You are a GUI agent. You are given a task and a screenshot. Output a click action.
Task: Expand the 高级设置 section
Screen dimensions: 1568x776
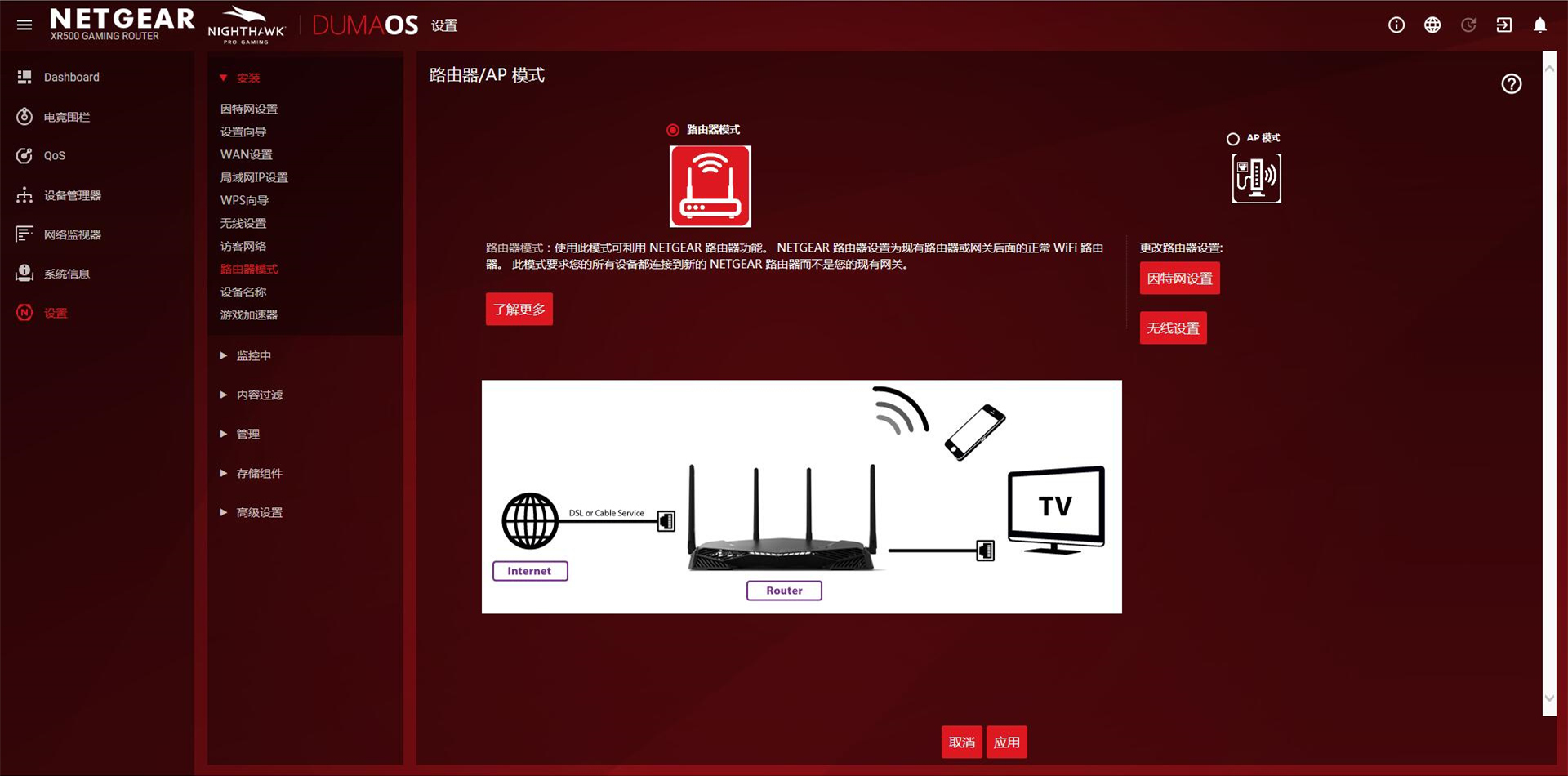point(259,512)
